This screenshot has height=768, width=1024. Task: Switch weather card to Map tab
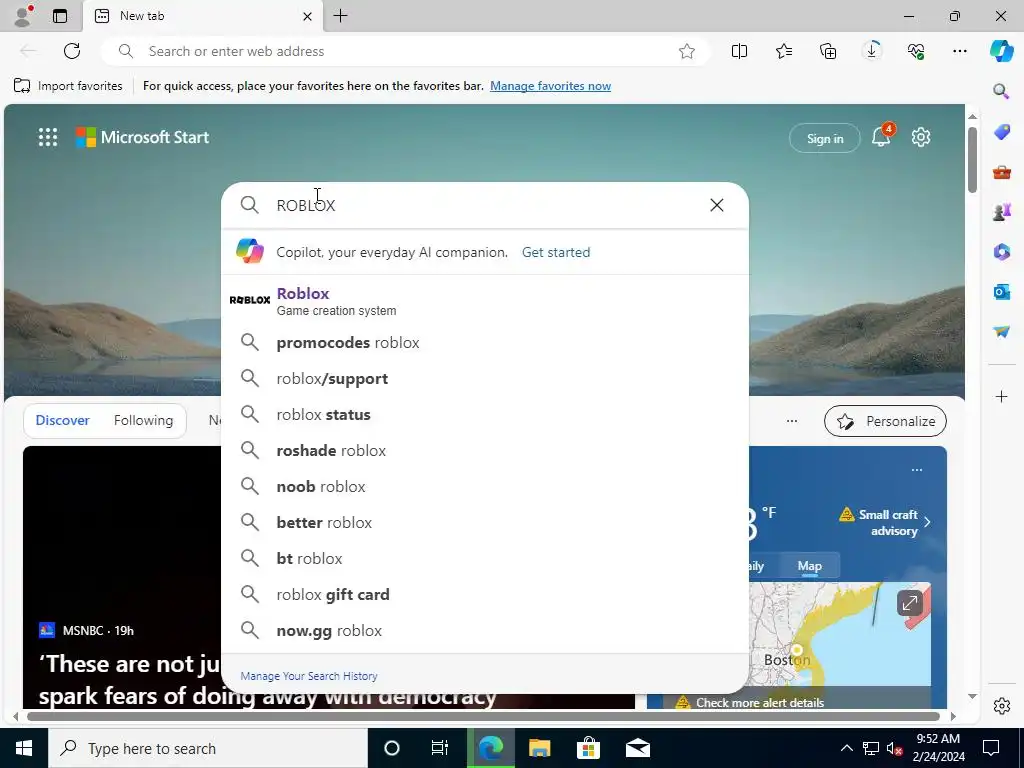(809, 566)
